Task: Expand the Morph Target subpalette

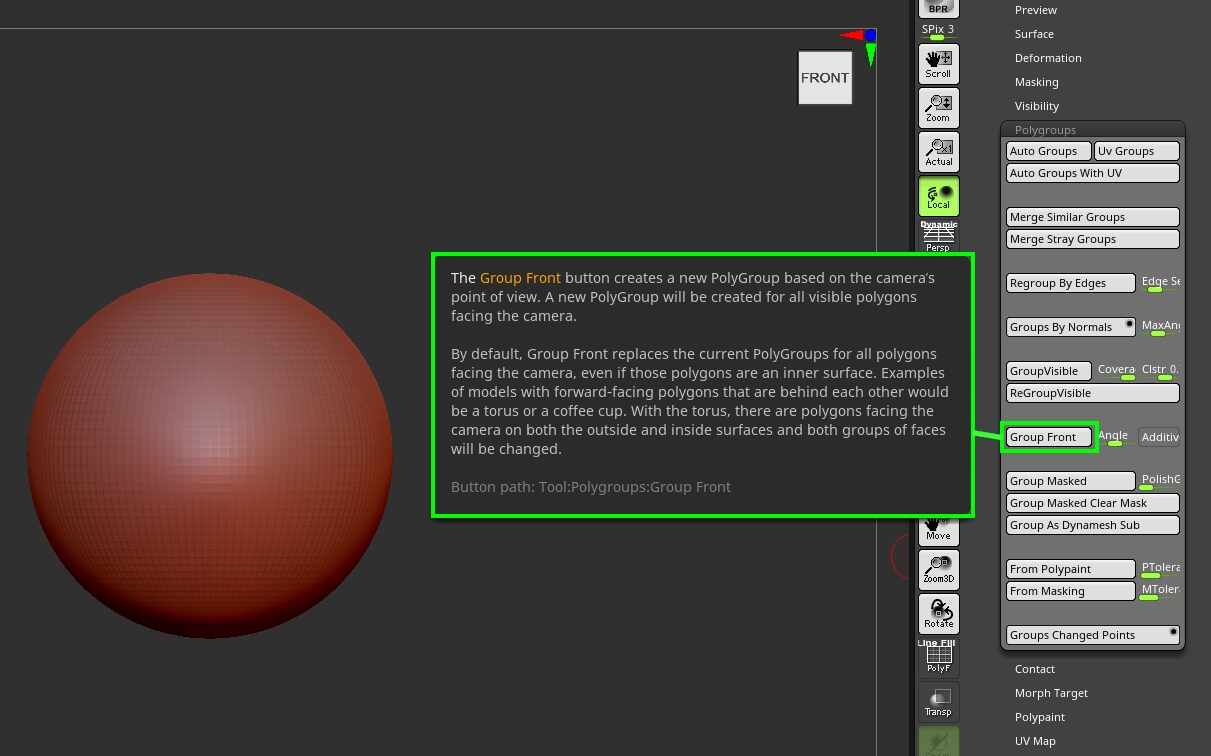Action: click(1051, 693)
